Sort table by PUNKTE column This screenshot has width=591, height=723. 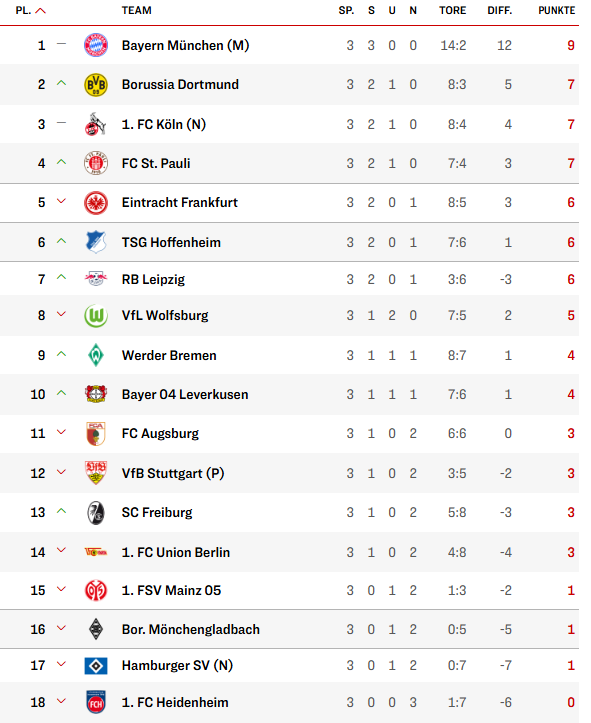[x=556, y=10]
